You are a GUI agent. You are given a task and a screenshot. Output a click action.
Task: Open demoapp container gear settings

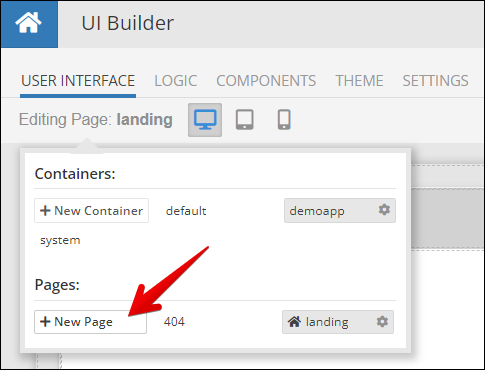coord(384,210)
